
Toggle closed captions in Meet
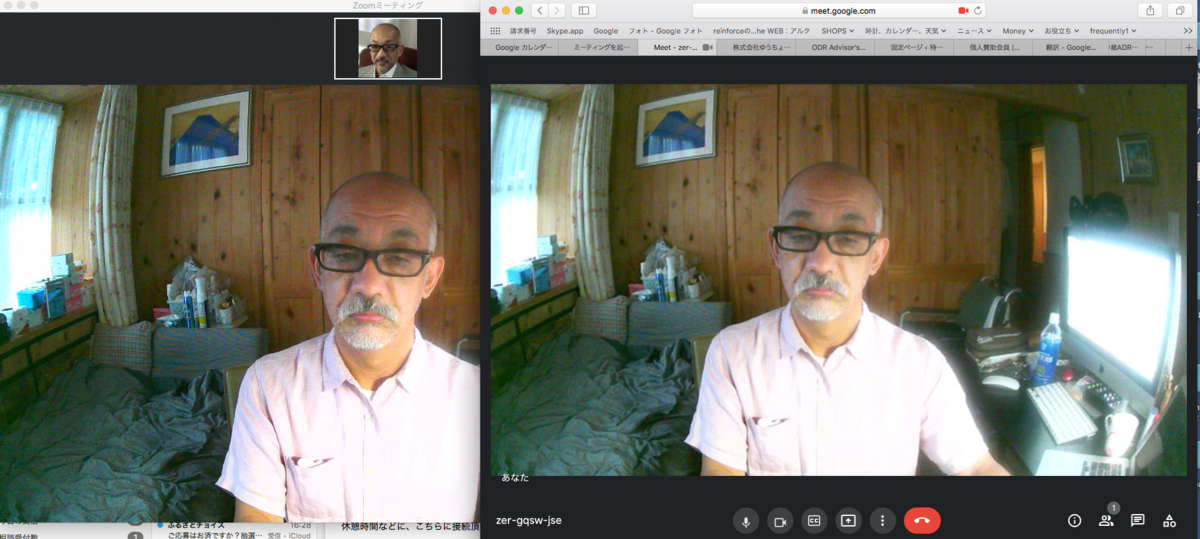coord(814,520)
